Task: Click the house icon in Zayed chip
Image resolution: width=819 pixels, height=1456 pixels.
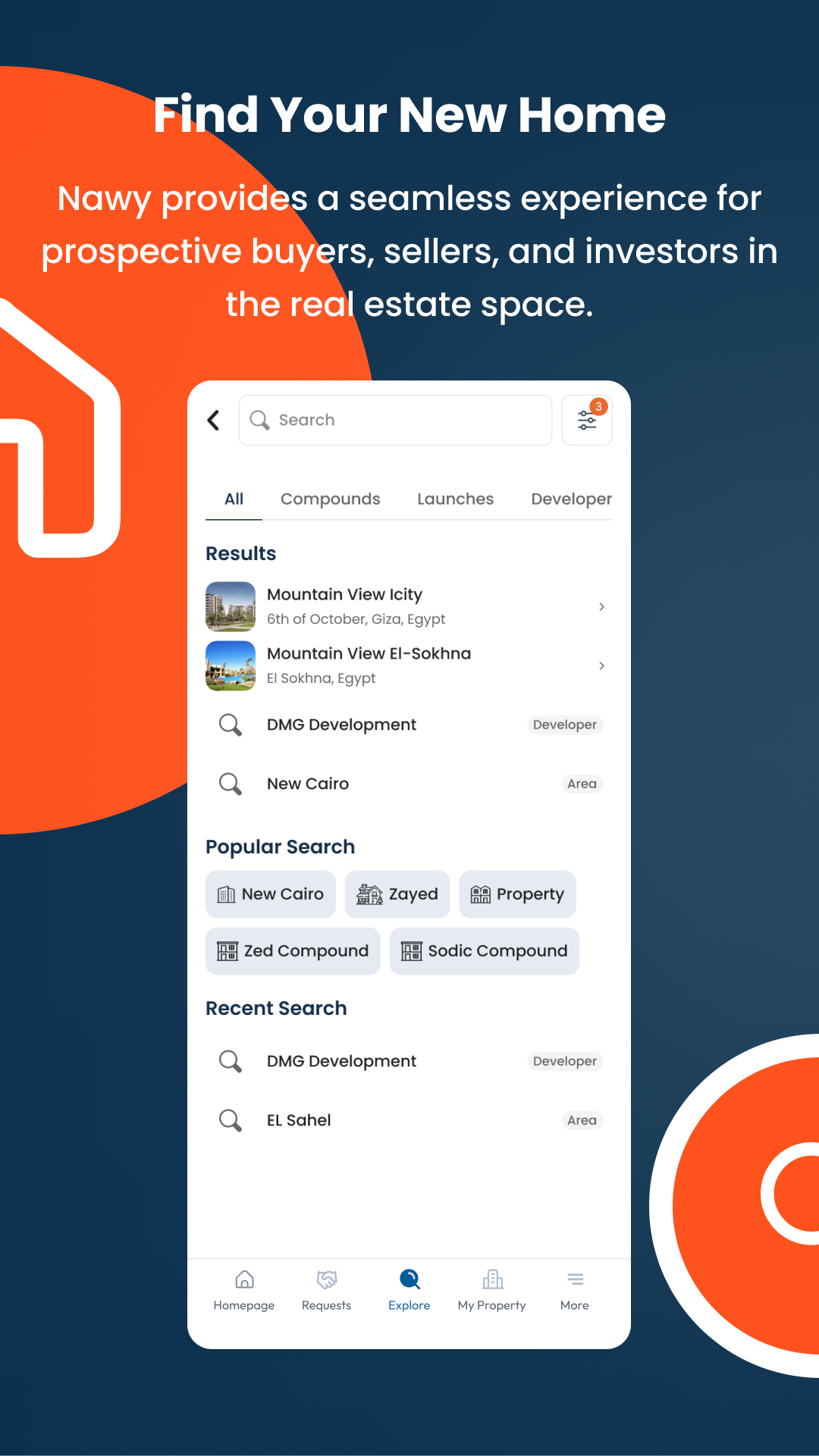Action: click(369, 894)
